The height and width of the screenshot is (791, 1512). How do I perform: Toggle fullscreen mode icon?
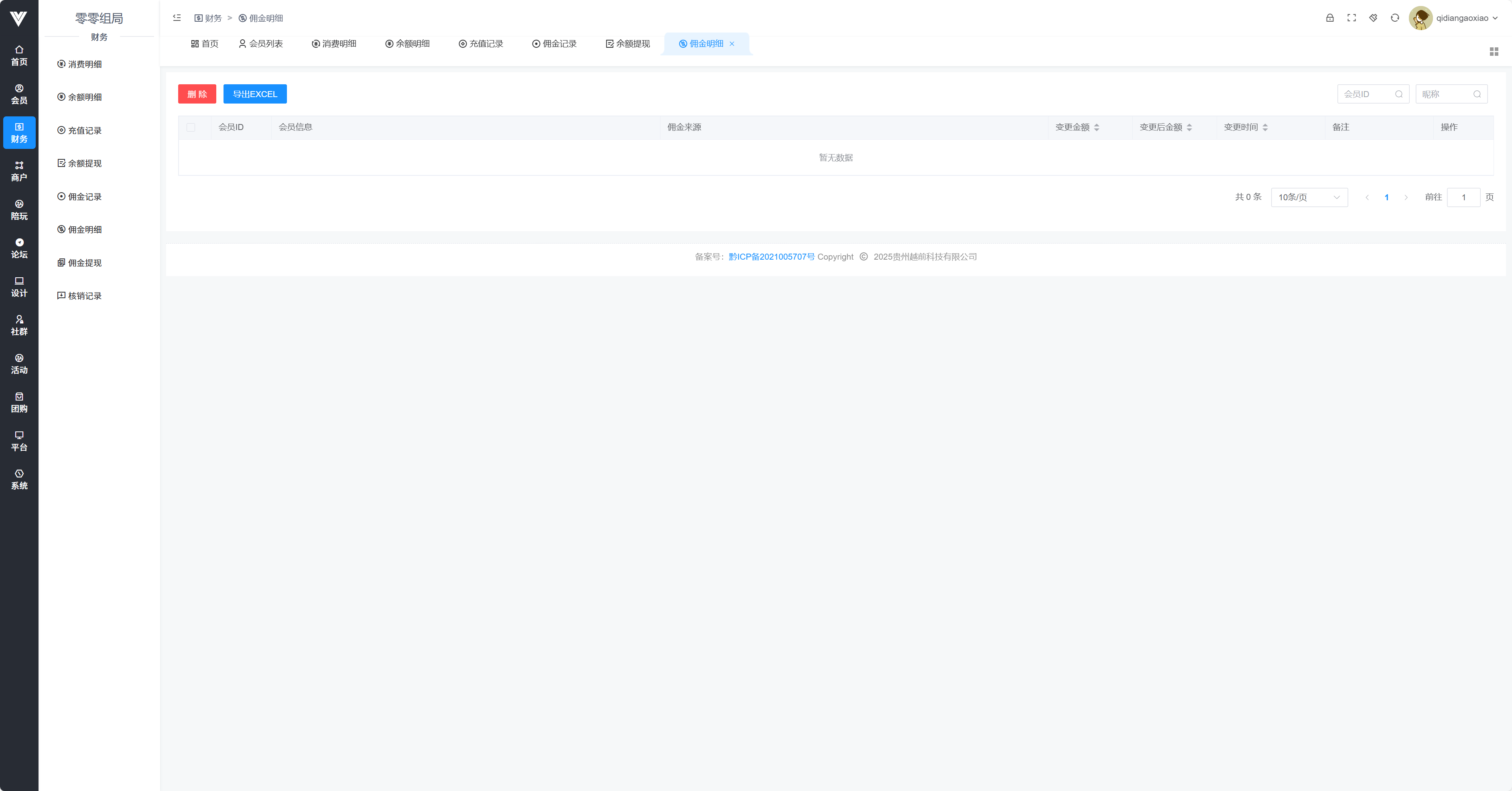pos(1351,18)
